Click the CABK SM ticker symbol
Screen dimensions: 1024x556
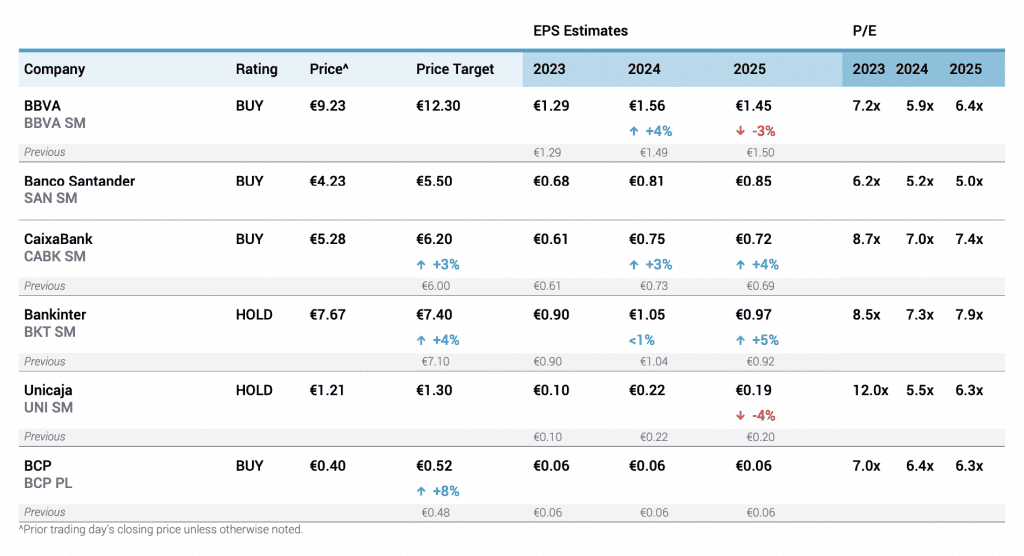(54, 257)
